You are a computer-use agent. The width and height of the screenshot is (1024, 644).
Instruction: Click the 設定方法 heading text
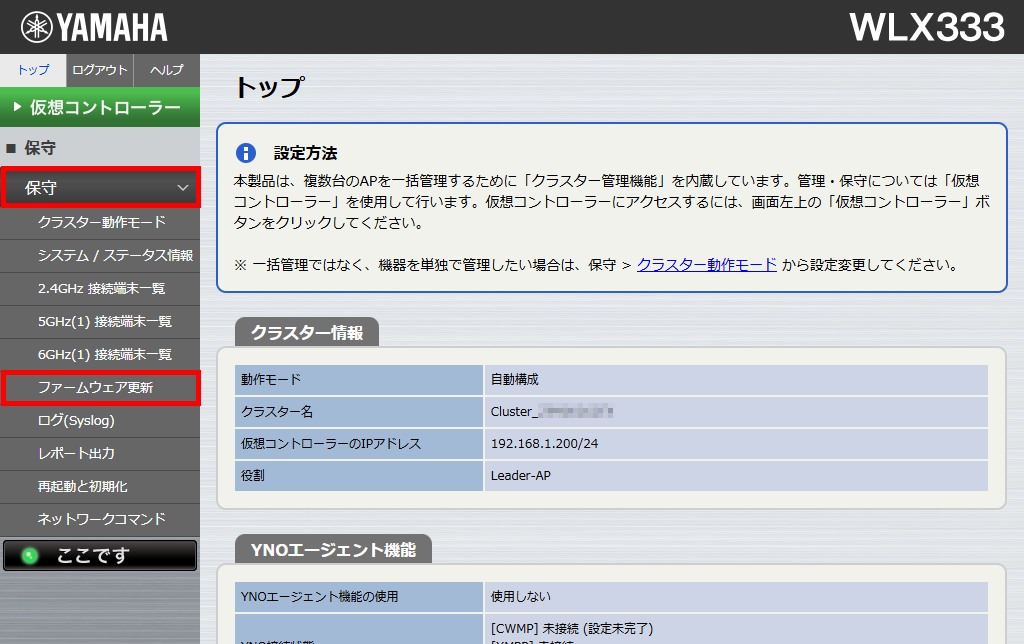coord(305,153)
